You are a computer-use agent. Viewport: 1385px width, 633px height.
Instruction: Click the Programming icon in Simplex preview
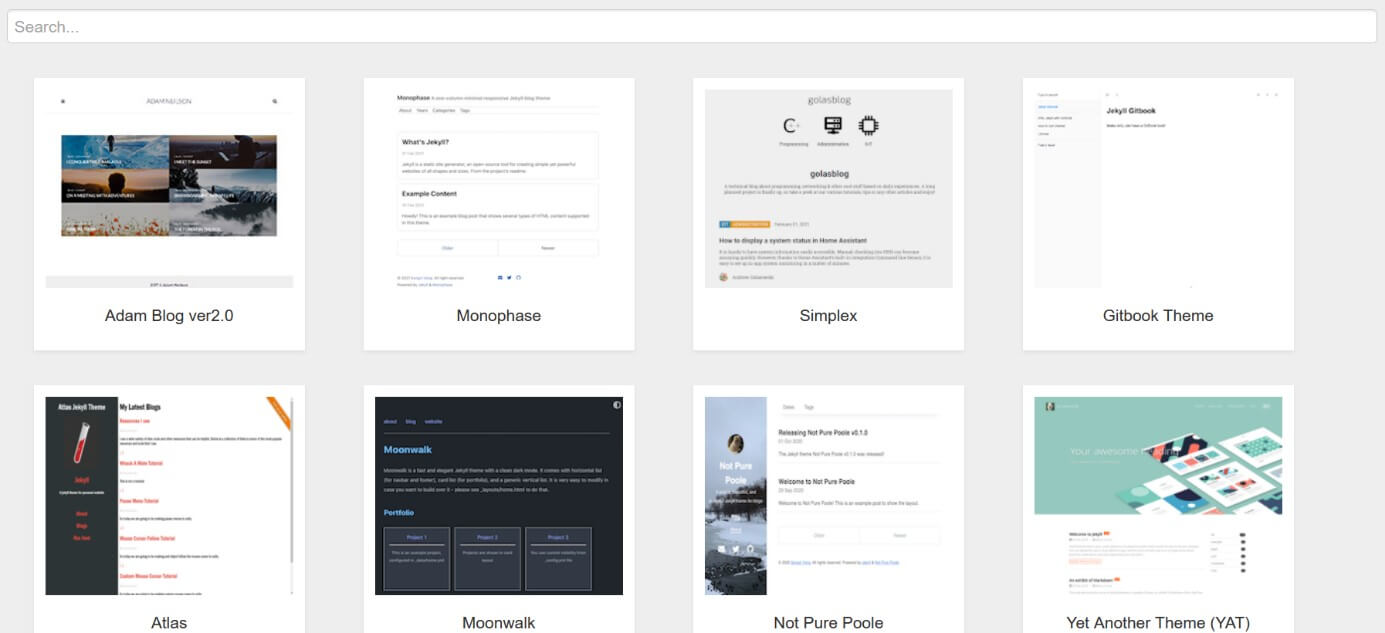coord(791,126)
